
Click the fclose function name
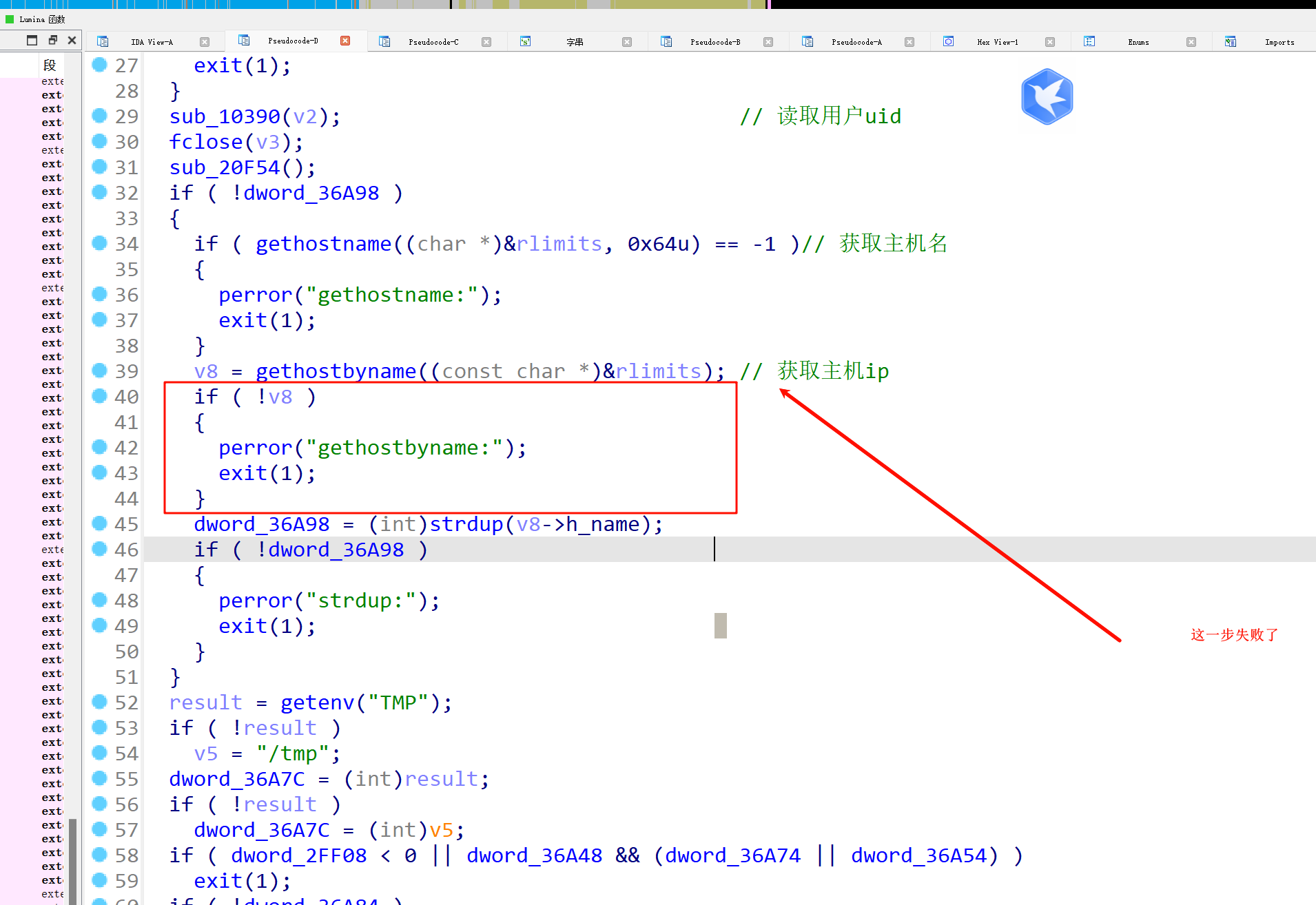pos(206,142)
